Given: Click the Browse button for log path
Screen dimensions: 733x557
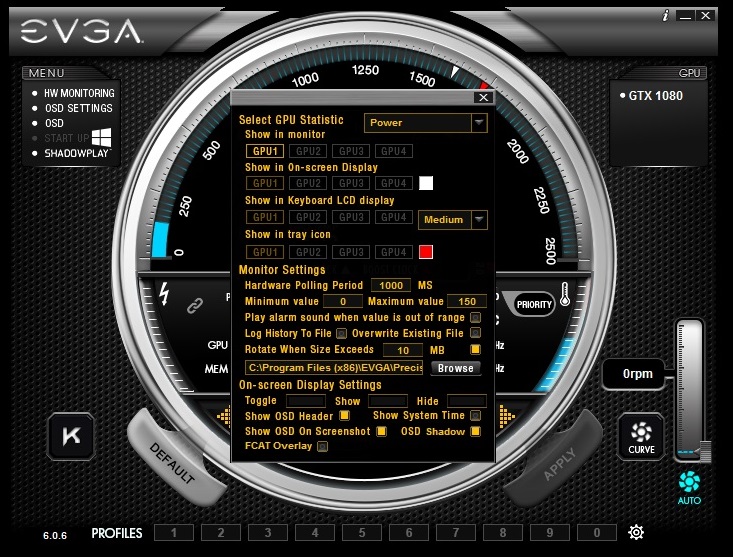Looking at the screenshot, I should pyautogui.click(x=456, y=368).
